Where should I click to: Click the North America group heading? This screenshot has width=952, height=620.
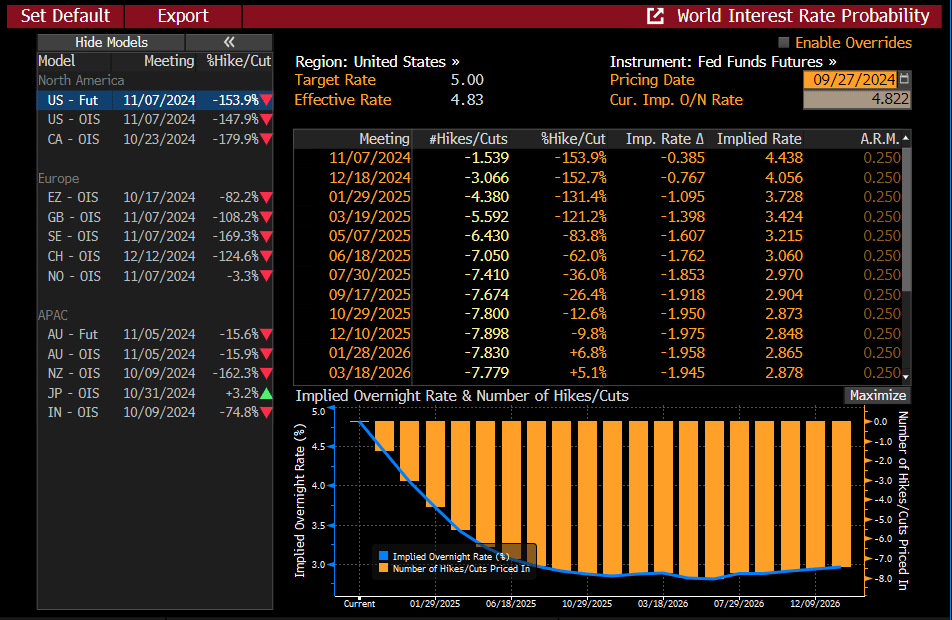click(81, 80)
